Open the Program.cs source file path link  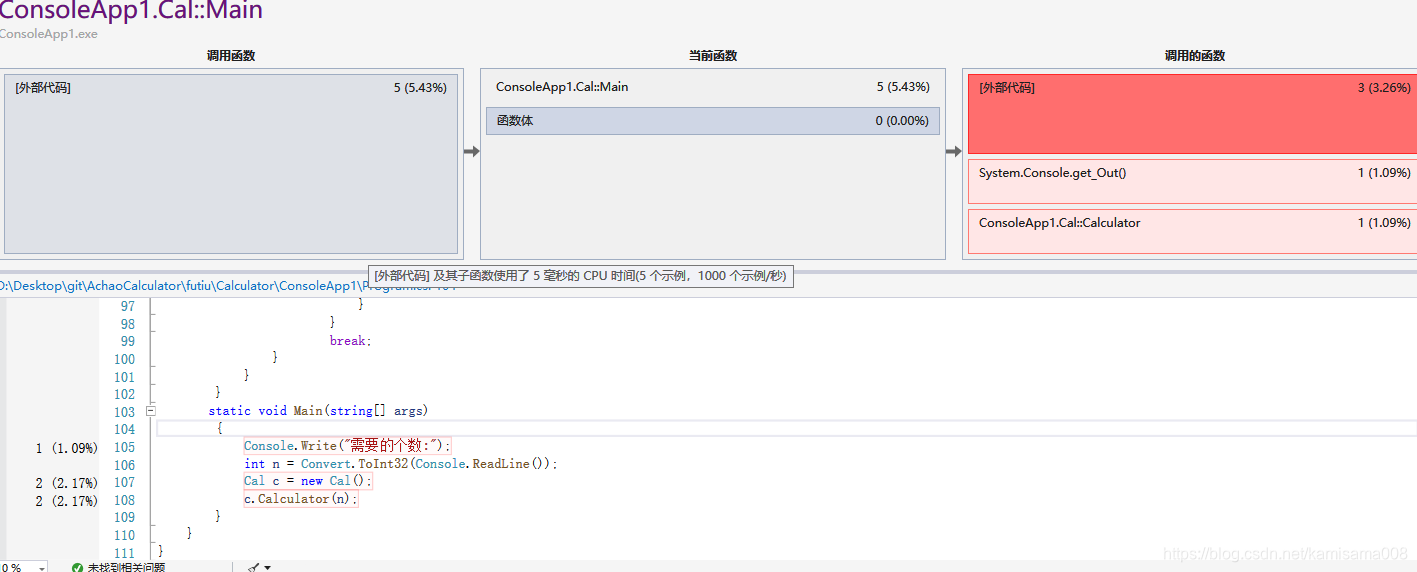pos(228,286)
